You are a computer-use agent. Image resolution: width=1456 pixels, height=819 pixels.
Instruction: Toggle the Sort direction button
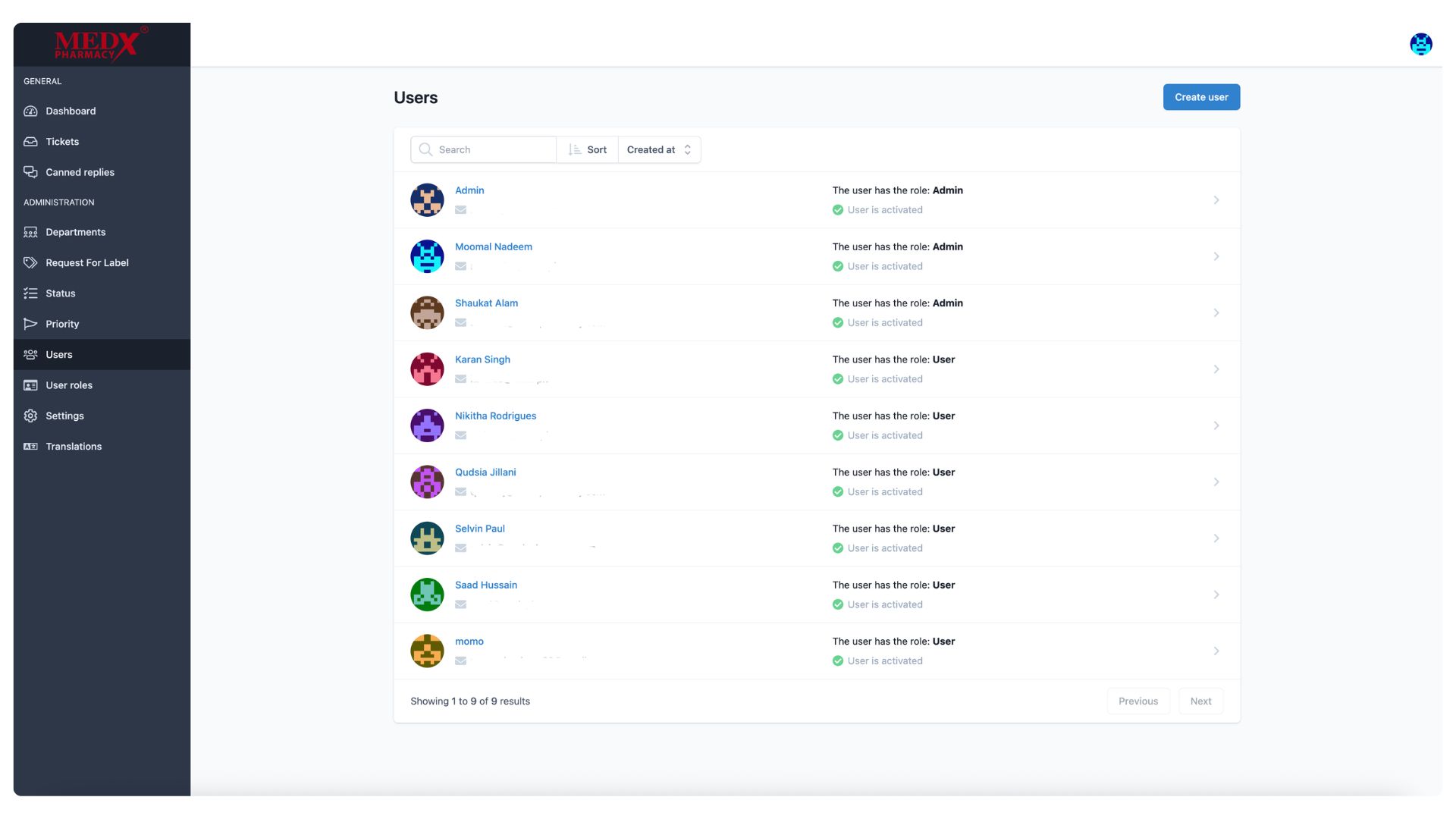588,149
